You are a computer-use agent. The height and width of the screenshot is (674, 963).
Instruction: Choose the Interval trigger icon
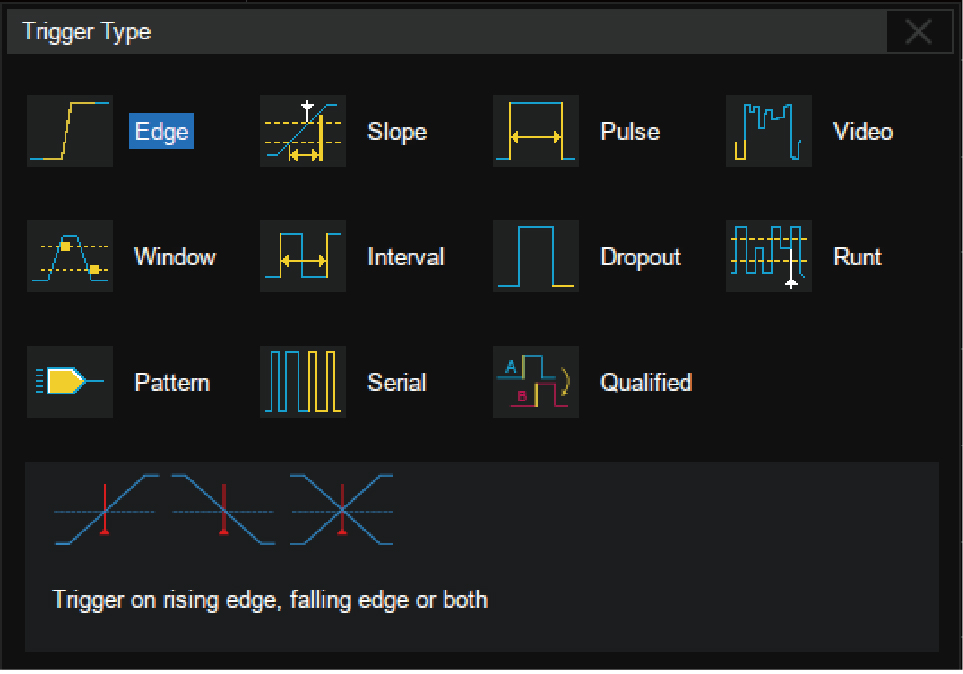coord(302,256)
